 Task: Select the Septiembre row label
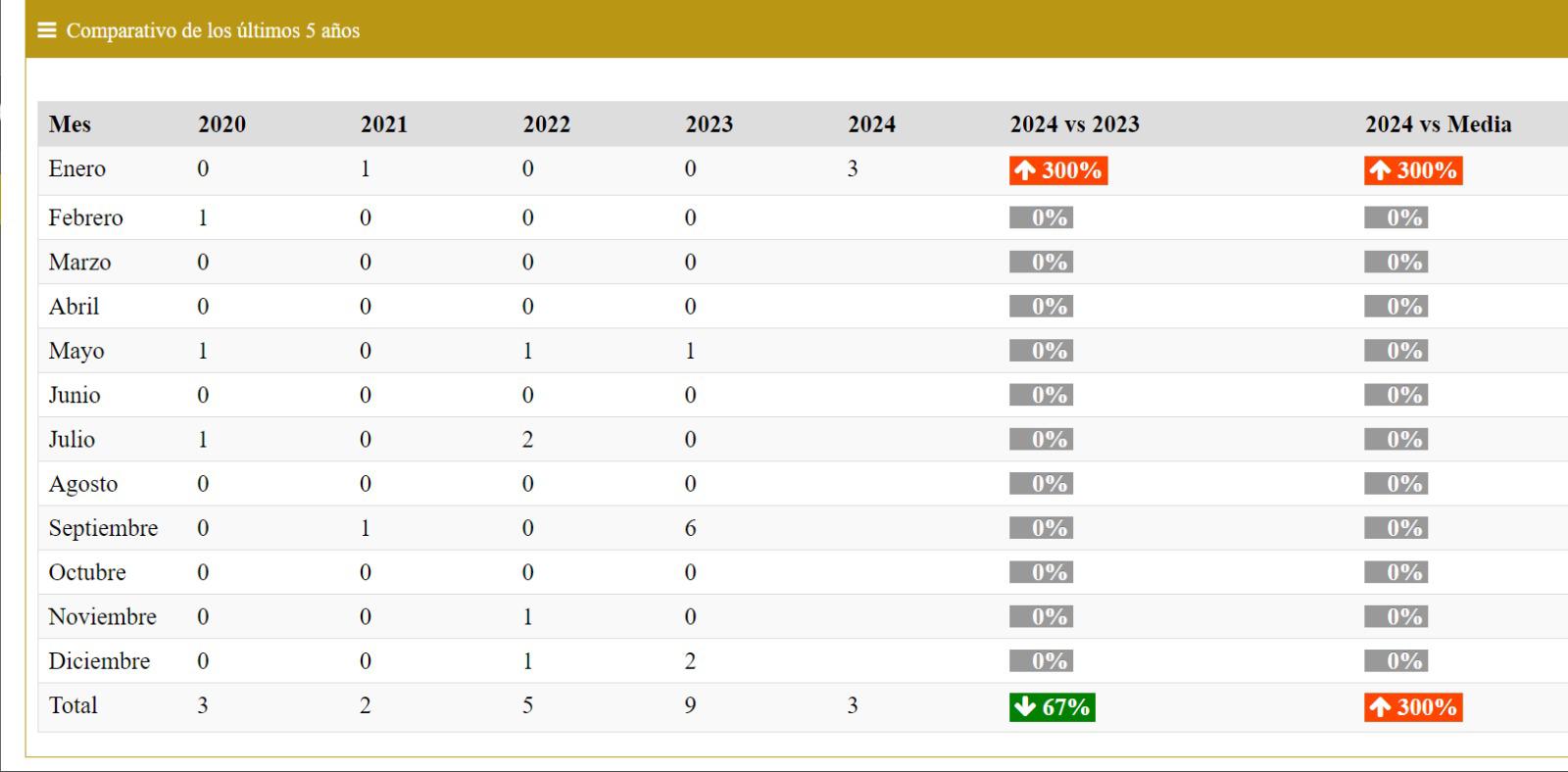click(103, 528)
